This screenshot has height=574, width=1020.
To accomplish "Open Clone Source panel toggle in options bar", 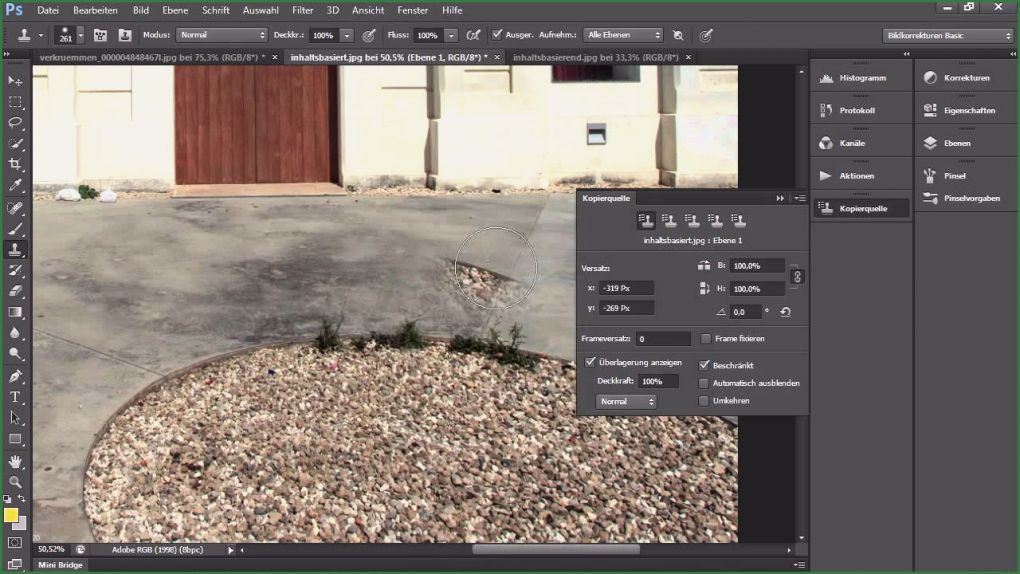I will coord(124,35).
